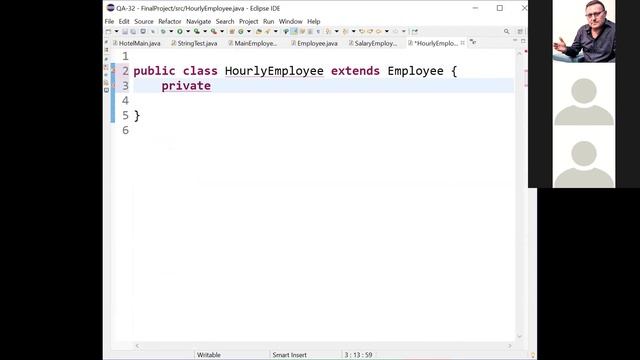Click the class name "HourlyEmployee" in code
This screenshot has width=640, height=360.
point(274,71)
